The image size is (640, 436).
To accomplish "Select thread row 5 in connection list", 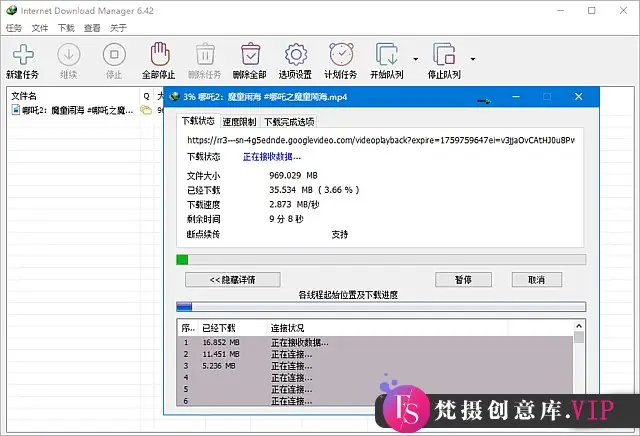I will pyautogui.click(x=375, y=389).
